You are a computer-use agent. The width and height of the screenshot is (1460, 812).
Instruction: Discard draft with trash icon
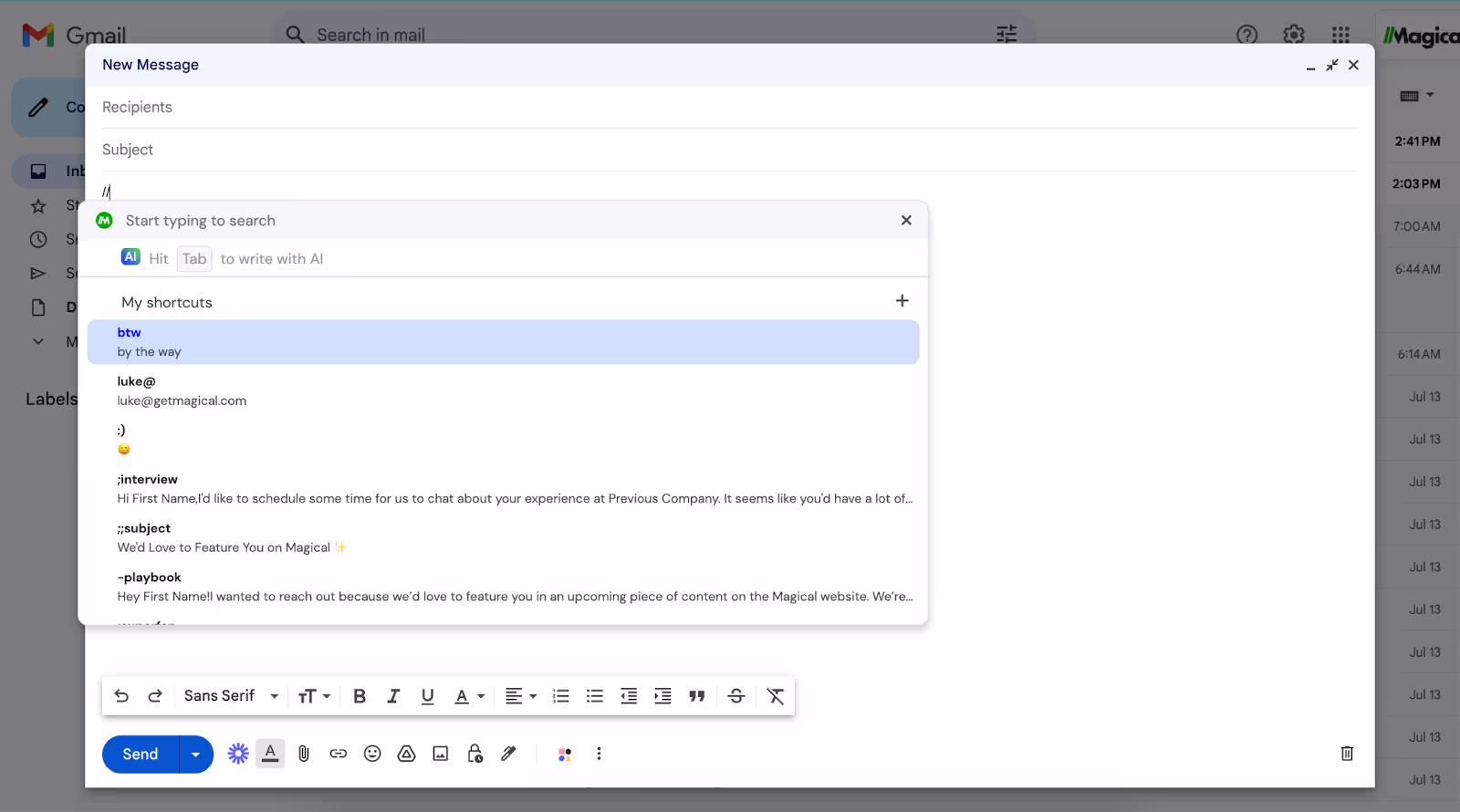click(x=1347, y=754)
